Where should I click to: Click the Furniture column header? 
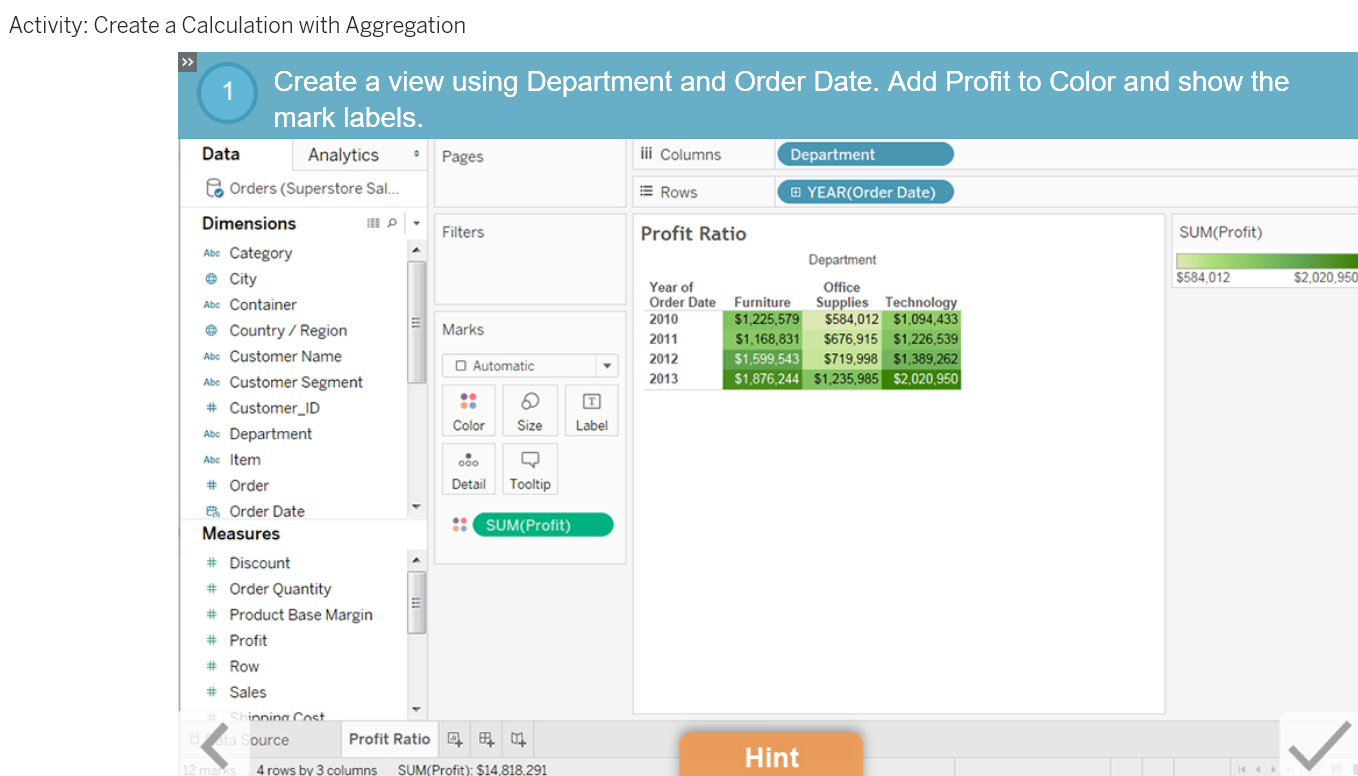pos(762,302)
